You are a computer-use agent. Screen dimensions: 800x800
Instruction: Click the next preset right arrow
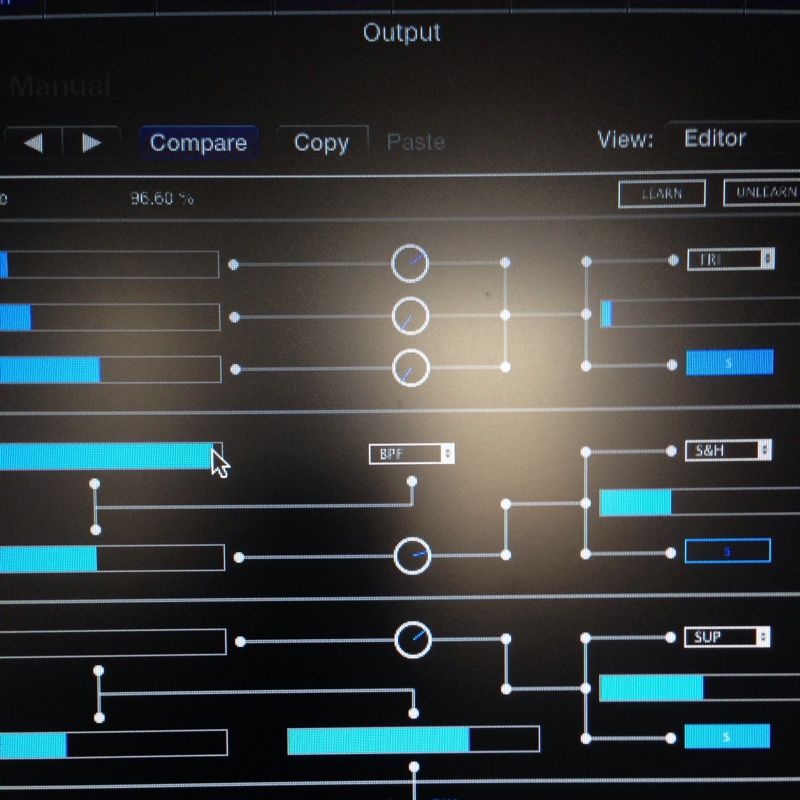point(91,143)
